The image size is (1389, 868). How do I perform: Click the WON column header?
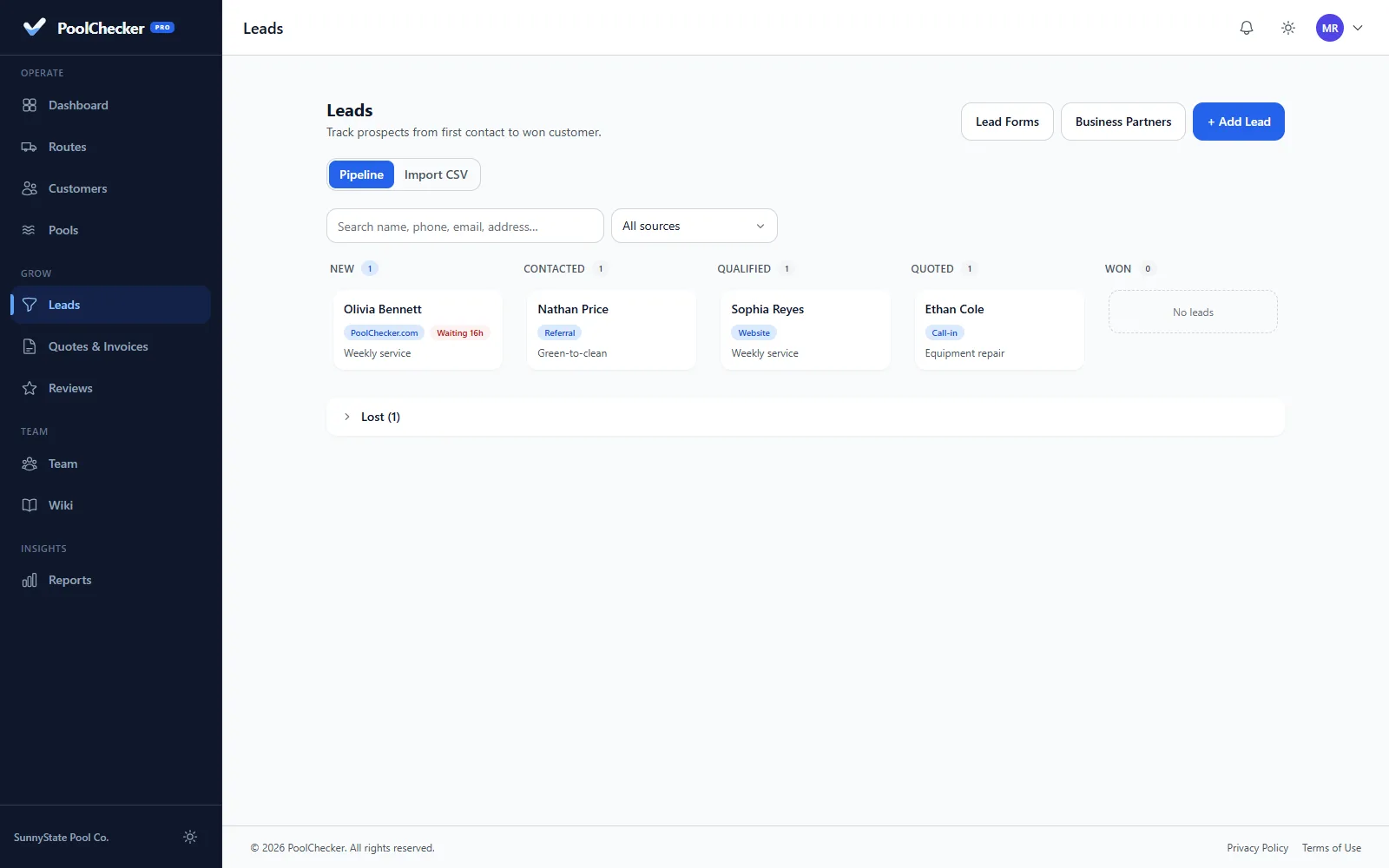pyautogui.click(x=1118, y=269)
